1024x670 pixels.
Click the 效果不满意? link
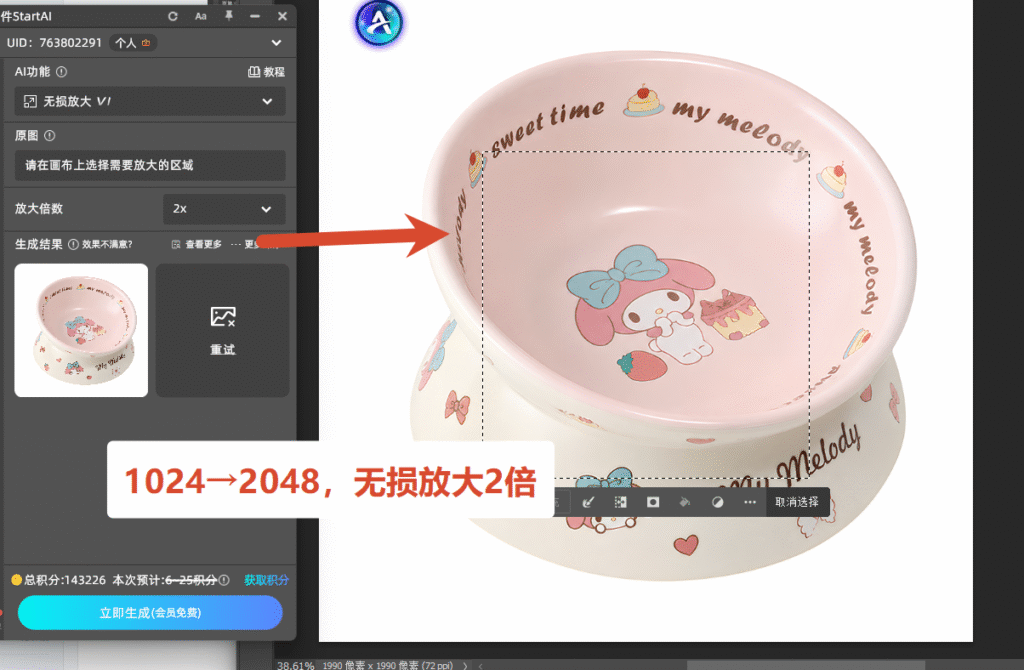pos(107,244)
